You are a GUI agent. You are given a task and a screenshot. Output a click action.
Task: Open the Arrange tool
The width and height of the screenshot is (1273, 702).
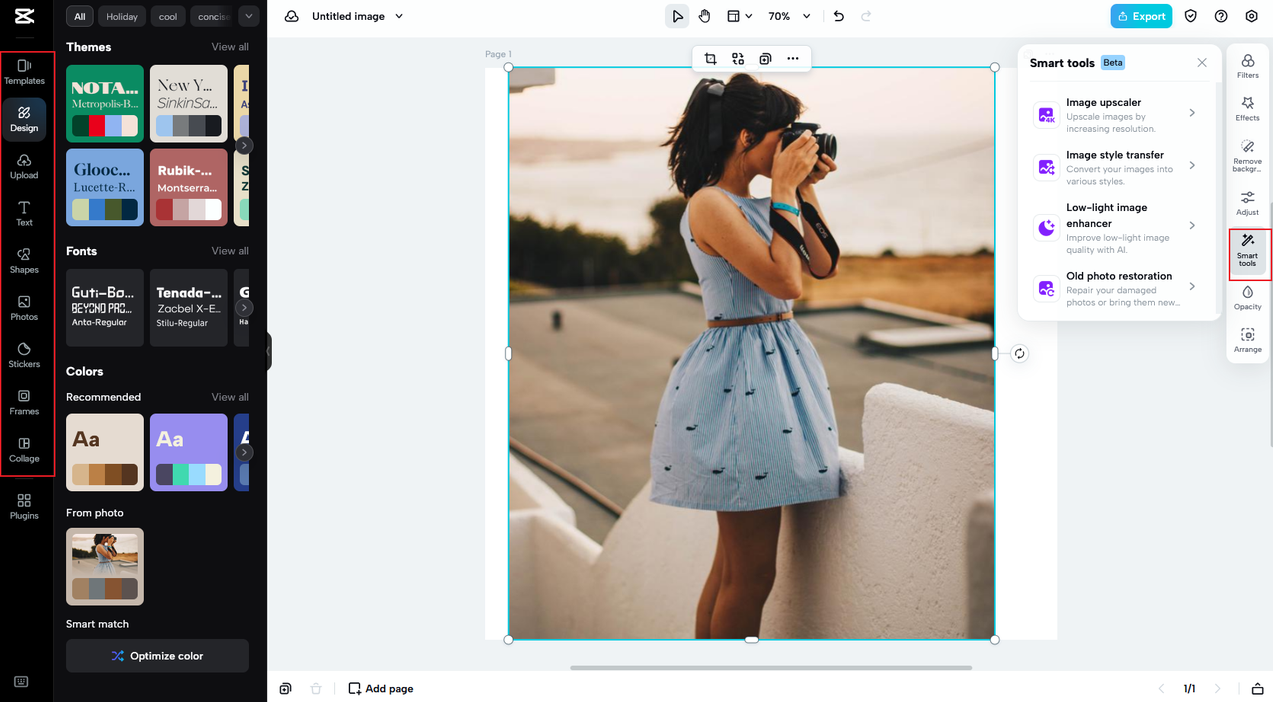point(1247,341)
